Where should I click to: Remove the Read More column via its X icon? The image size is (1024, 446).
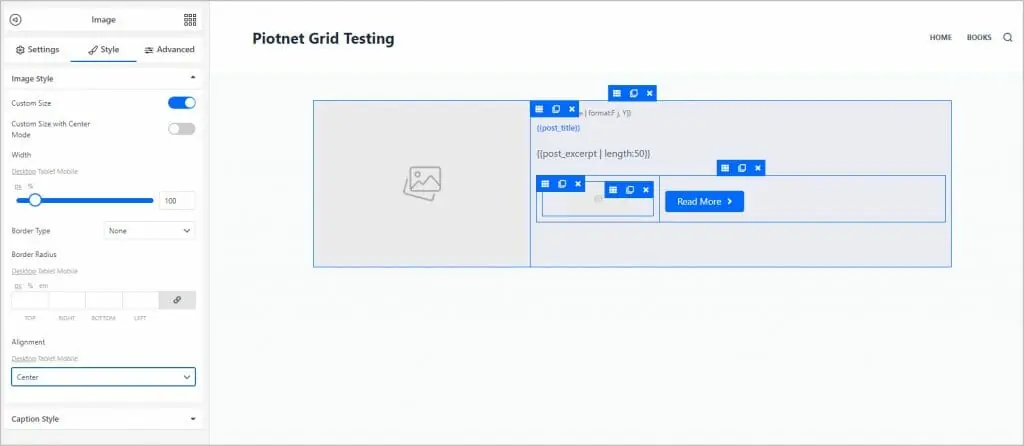(x=758, y=168)
